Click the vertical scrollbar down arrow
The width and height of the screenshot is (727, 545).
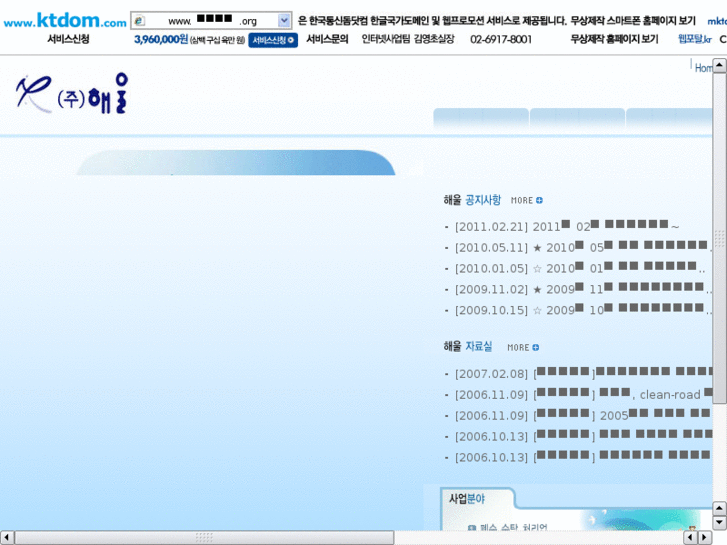(719, 522)
